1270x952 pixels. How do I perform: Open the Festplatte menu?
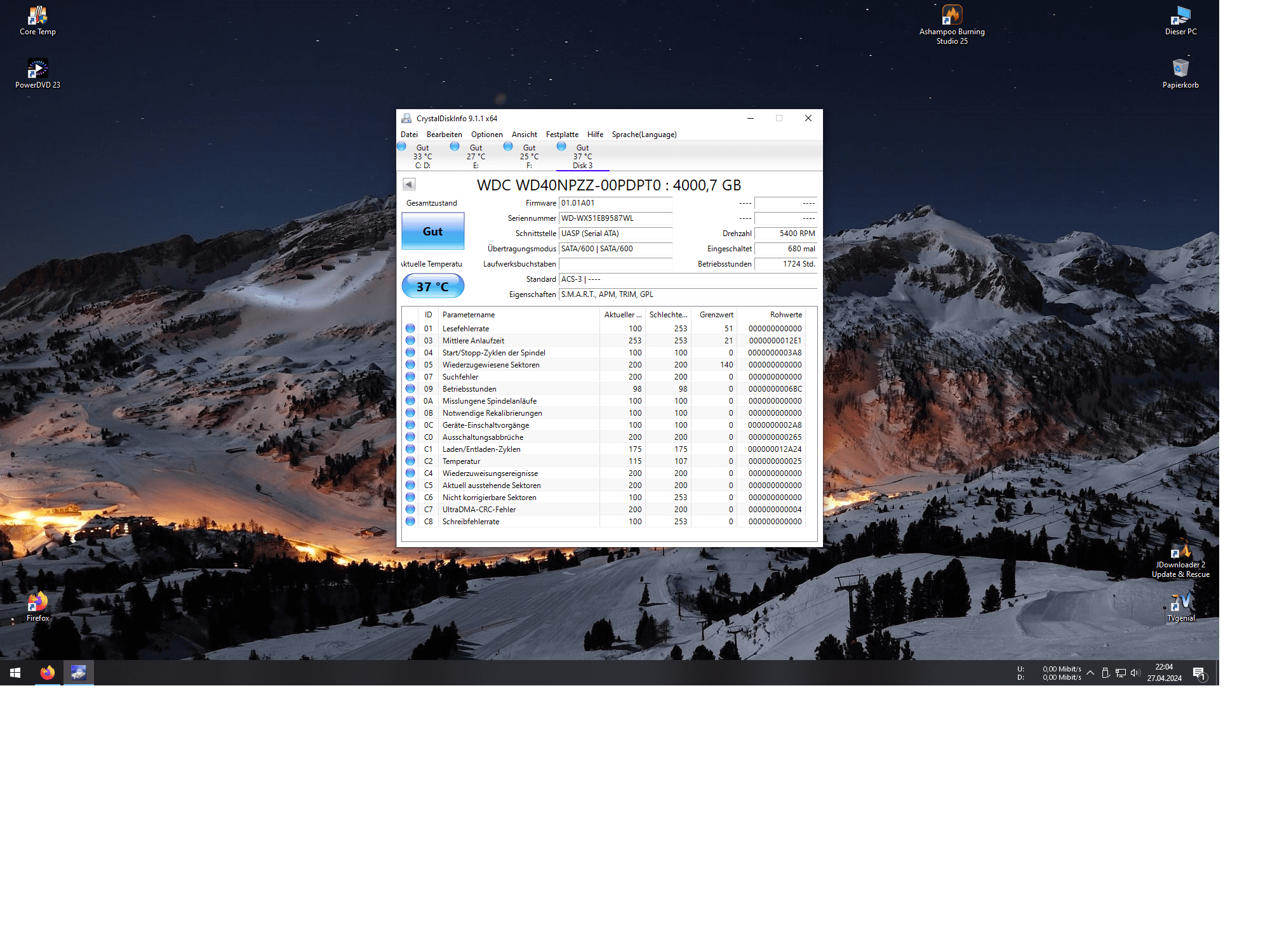[x=561, y=135]
